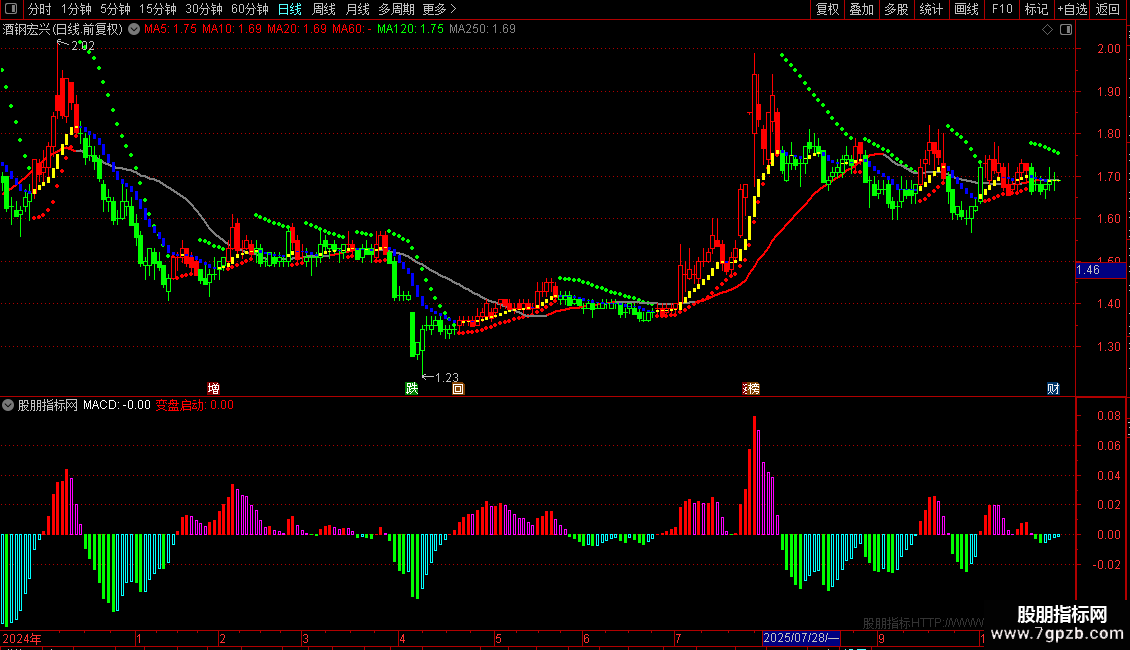Viewport: 1130px width, 650px height.
Task: Open the 统计 statistics tool
Action: 931,9
